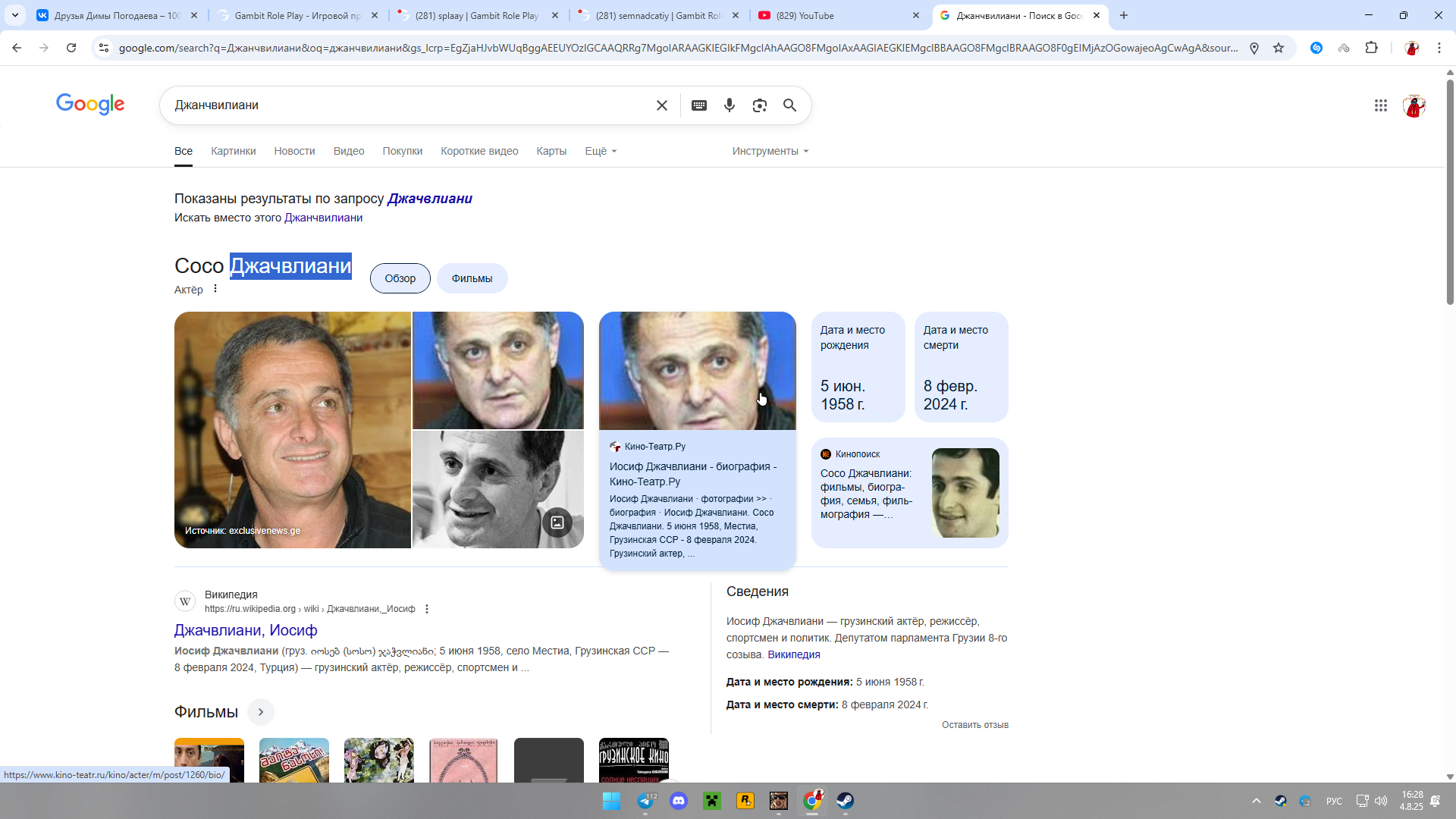Reload the page

(x=71, y=48)
